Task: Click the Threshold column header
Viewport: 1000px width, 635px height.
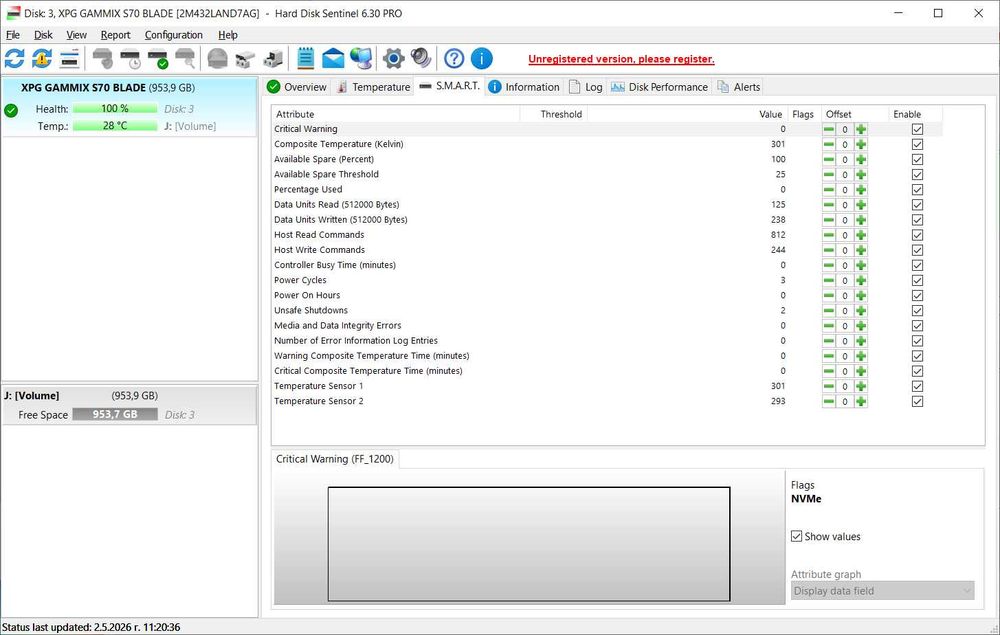Action: pos(554,114)
